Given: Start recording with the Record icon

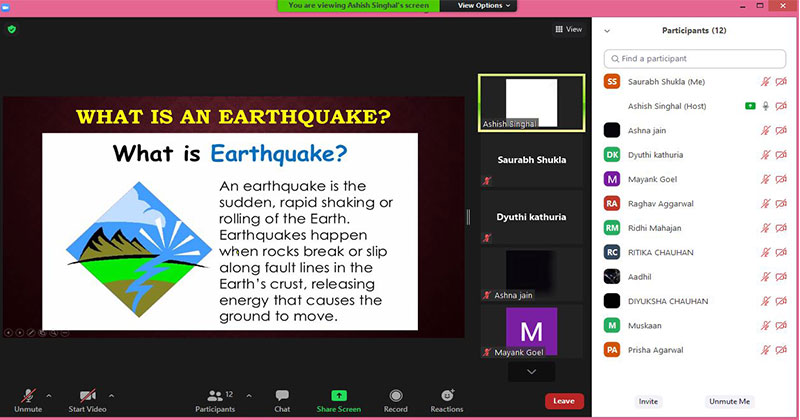Looking at the screenshot, I should coord(396,395).
